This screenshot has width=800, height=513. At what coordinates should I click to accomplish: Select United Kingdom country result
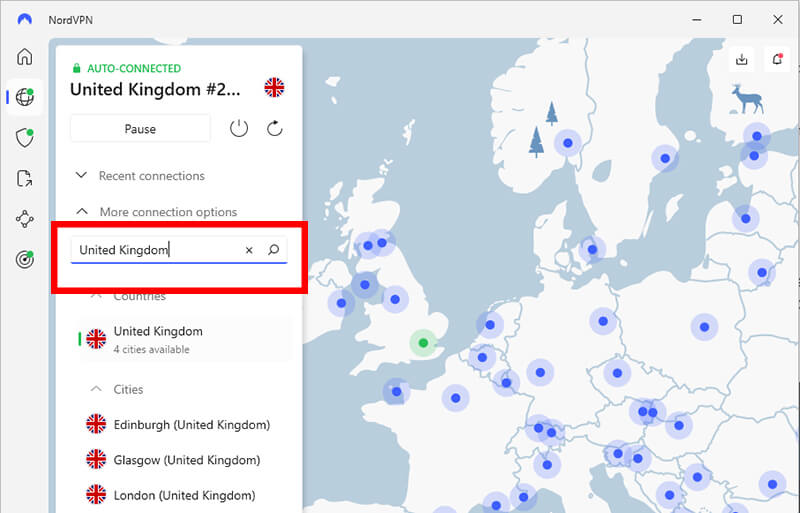pos(185,339)
